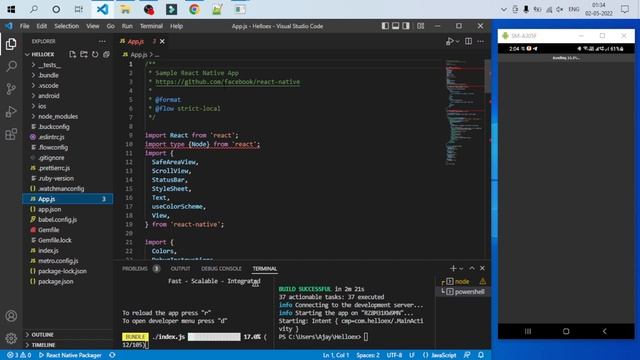Screen dimensions: 640x360
Task: Create a new file in HELLOEX explorer
Action: (x=73, y=54)
